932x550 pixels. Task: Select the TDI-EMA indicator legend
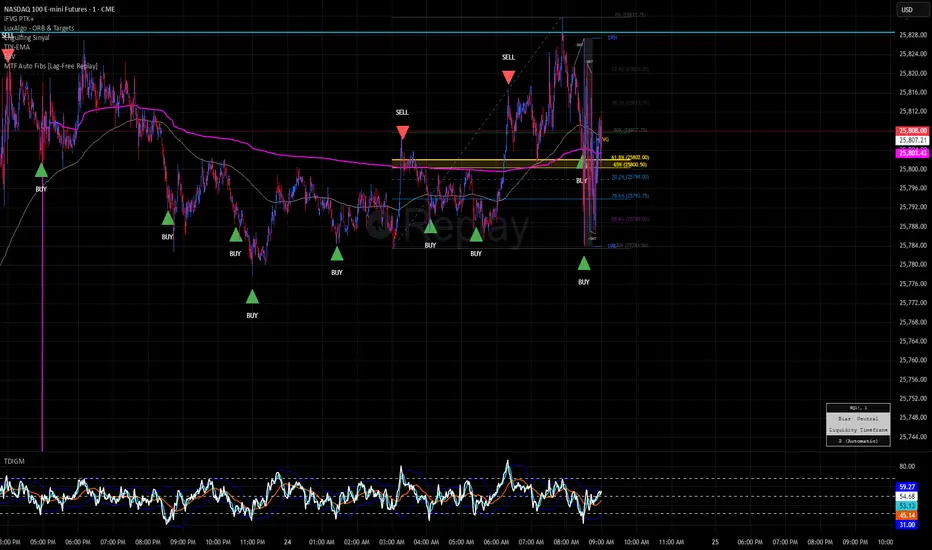tap(17, 47)
